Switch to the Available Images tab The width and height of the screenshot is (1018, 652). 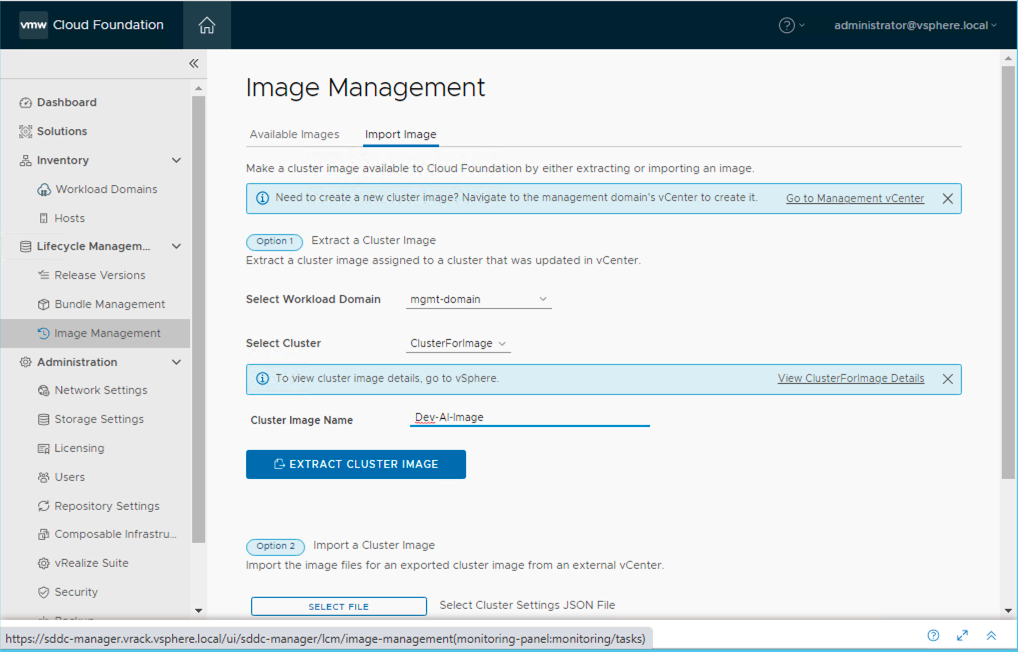click(x=294, y=134)
